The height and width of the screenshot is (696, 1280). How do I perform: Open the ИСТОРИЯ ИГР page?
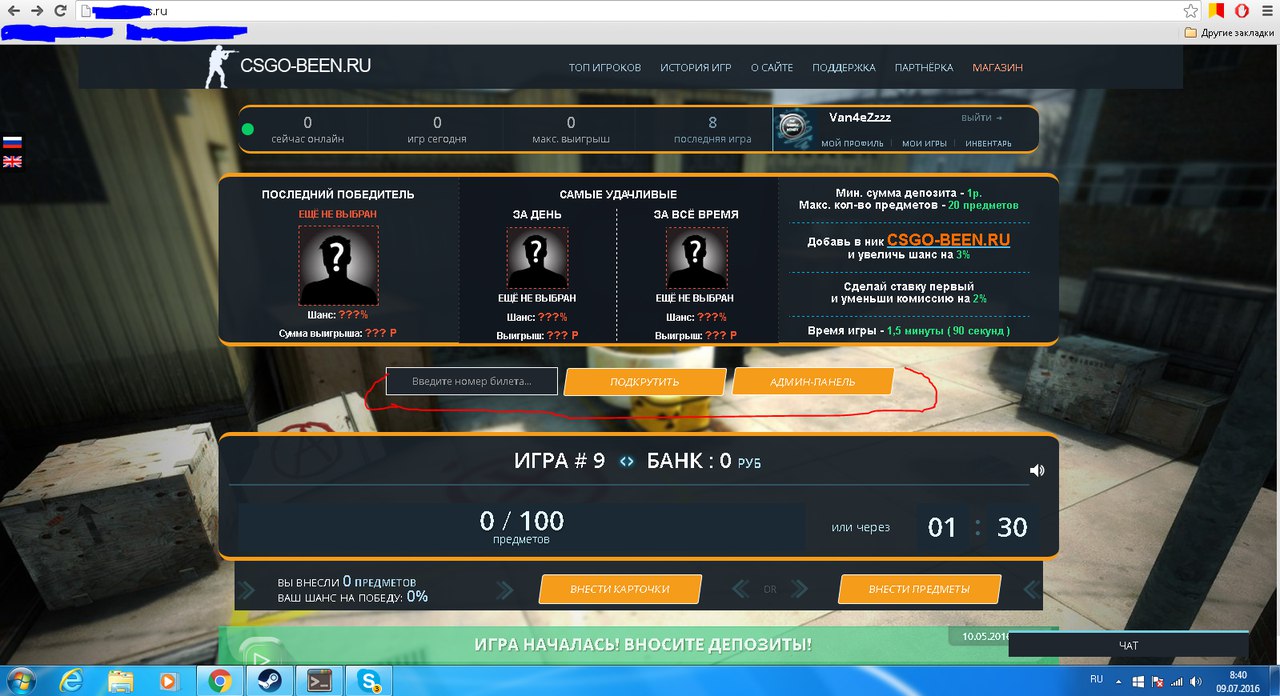click(695, 68)
